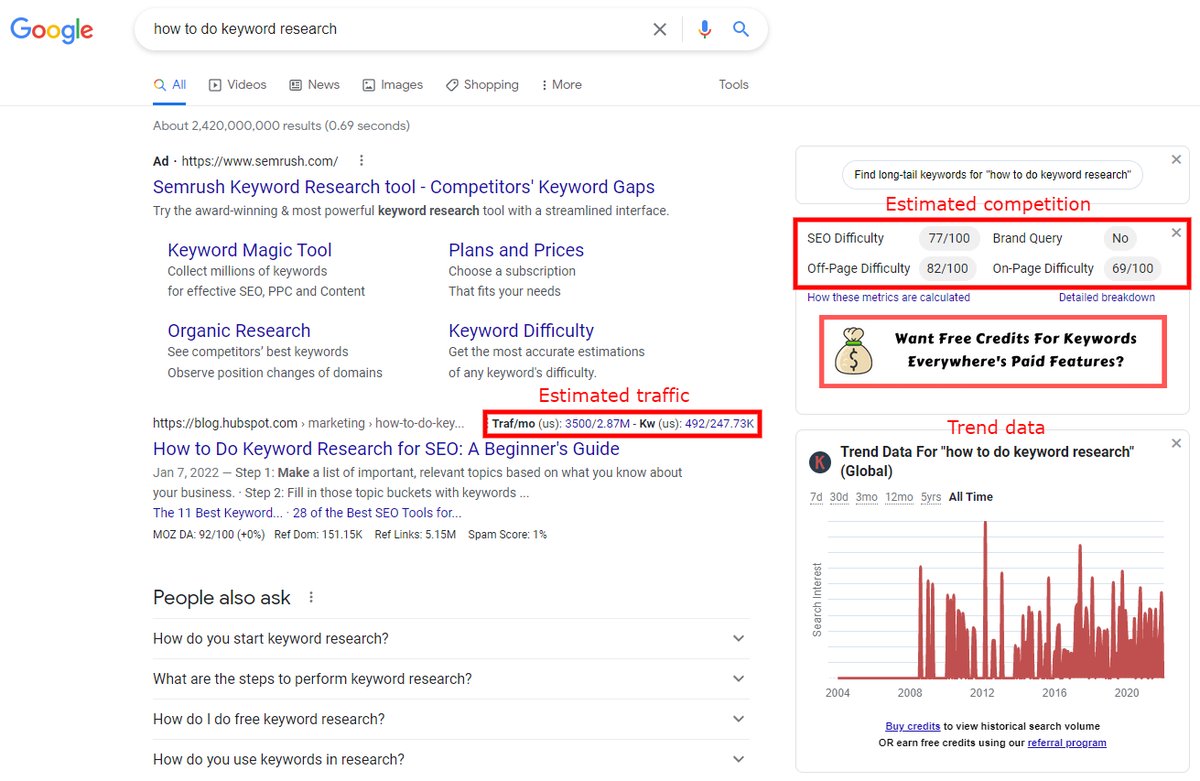Close the long-tail keywords widget
The image size is (1200, 781).
click(1176, 160)
